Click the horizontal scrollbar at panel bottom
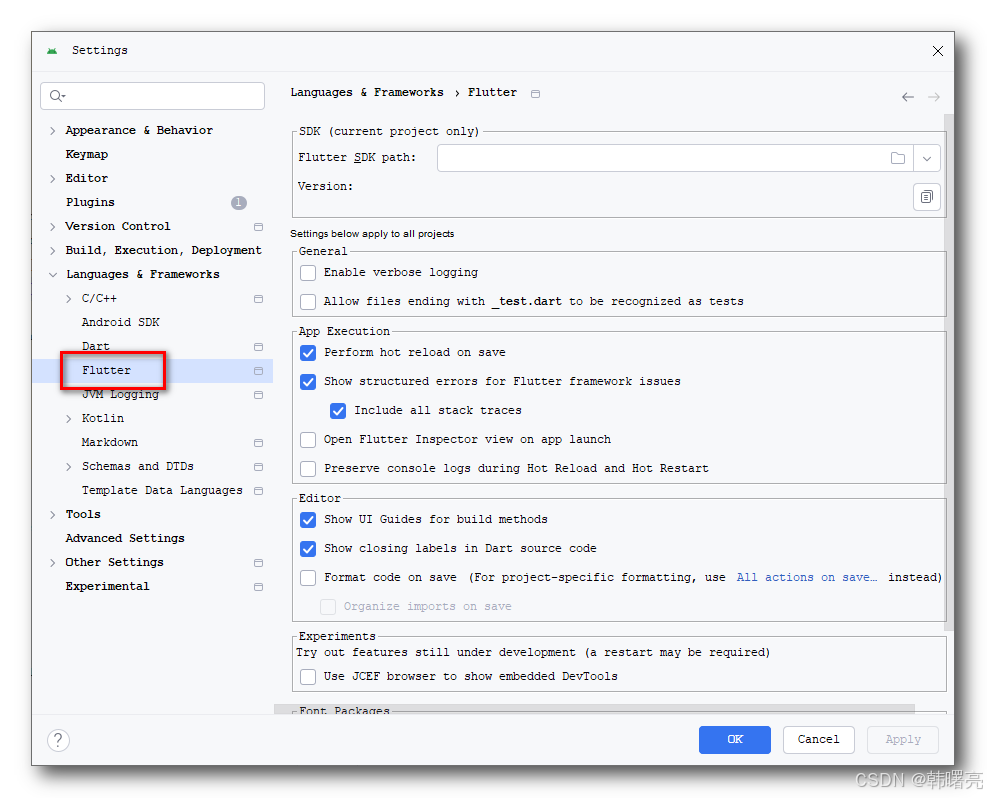 pos(594,709)
